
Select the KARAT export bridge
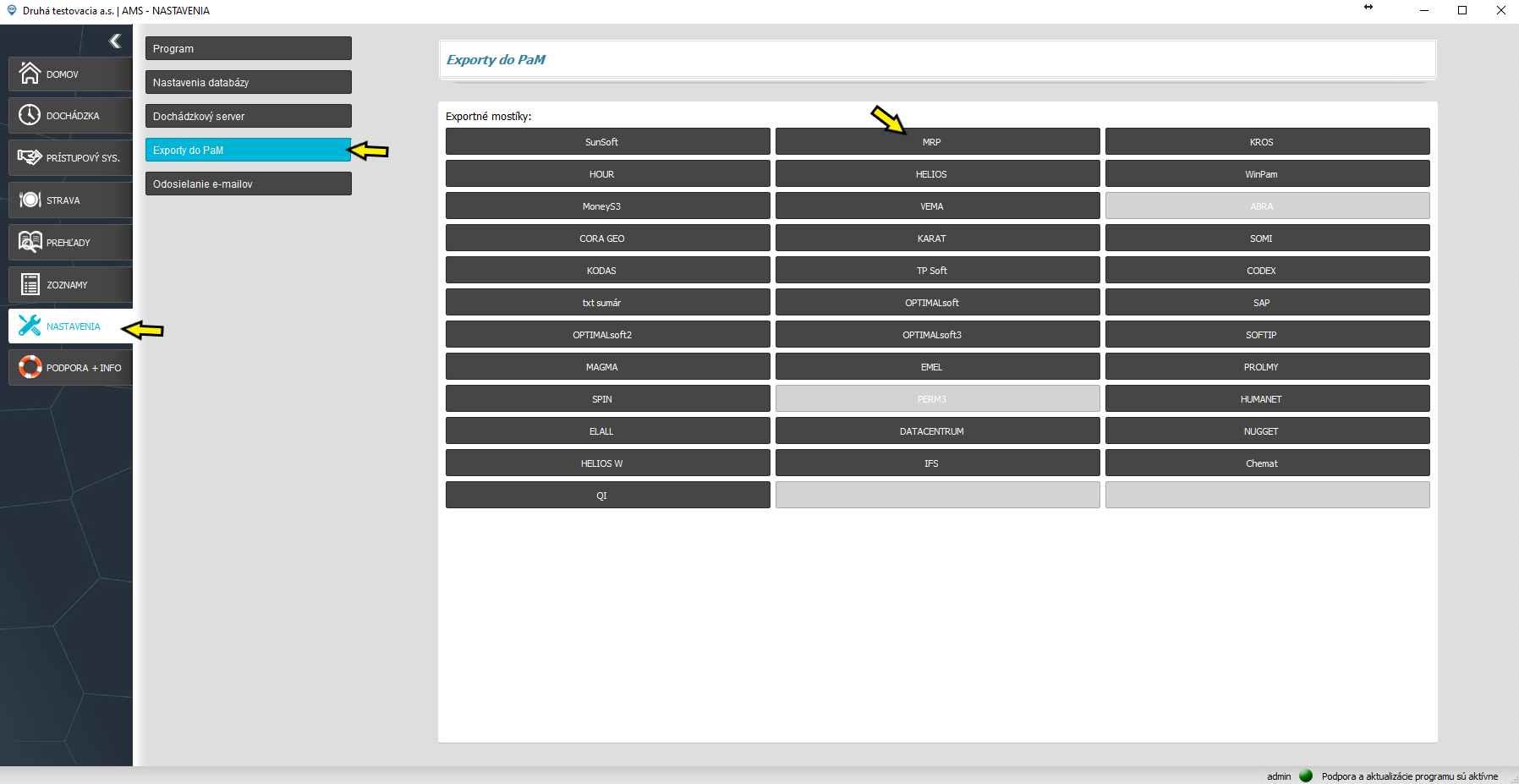[937, 238]
